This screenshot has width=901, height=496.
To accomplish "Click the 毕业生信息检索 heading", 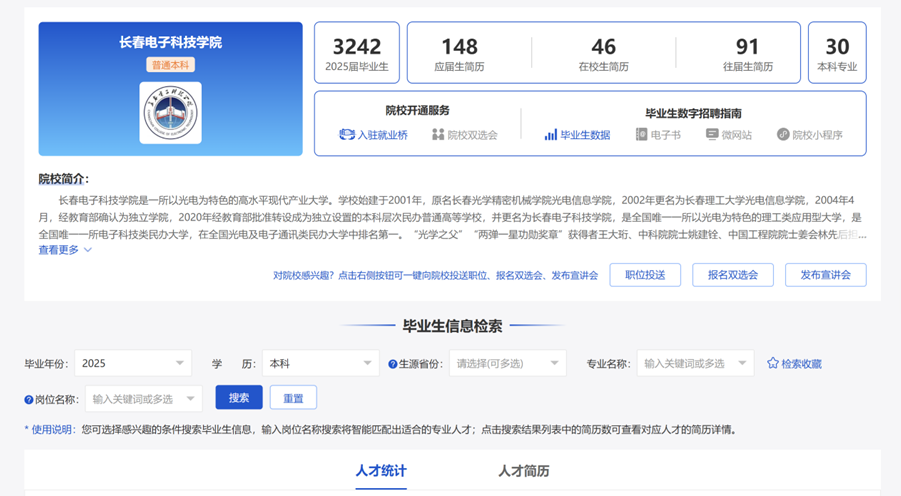I will 452,326.
